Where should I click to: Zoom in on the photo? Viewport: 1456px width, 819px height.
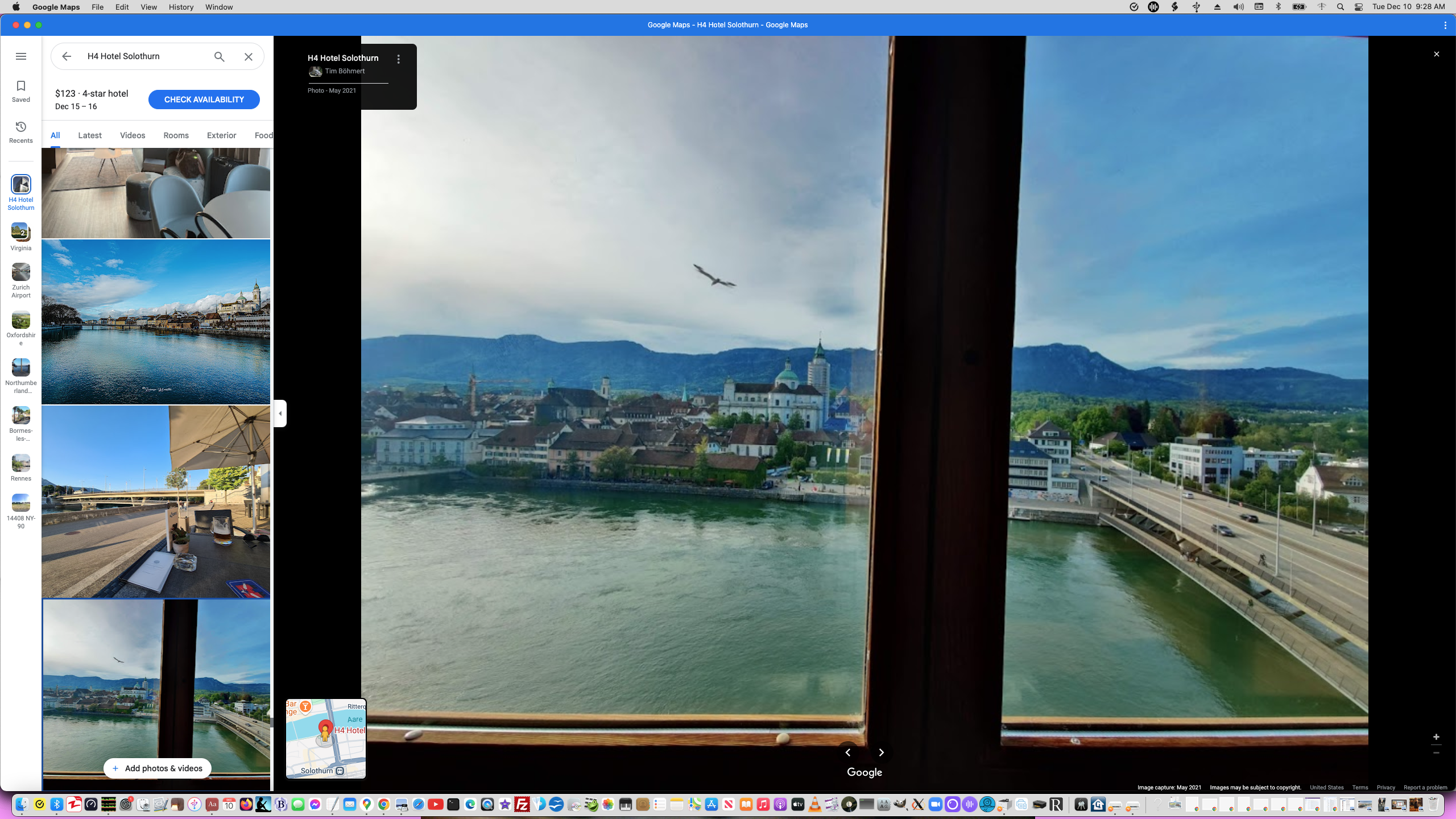coord(1436,737)
